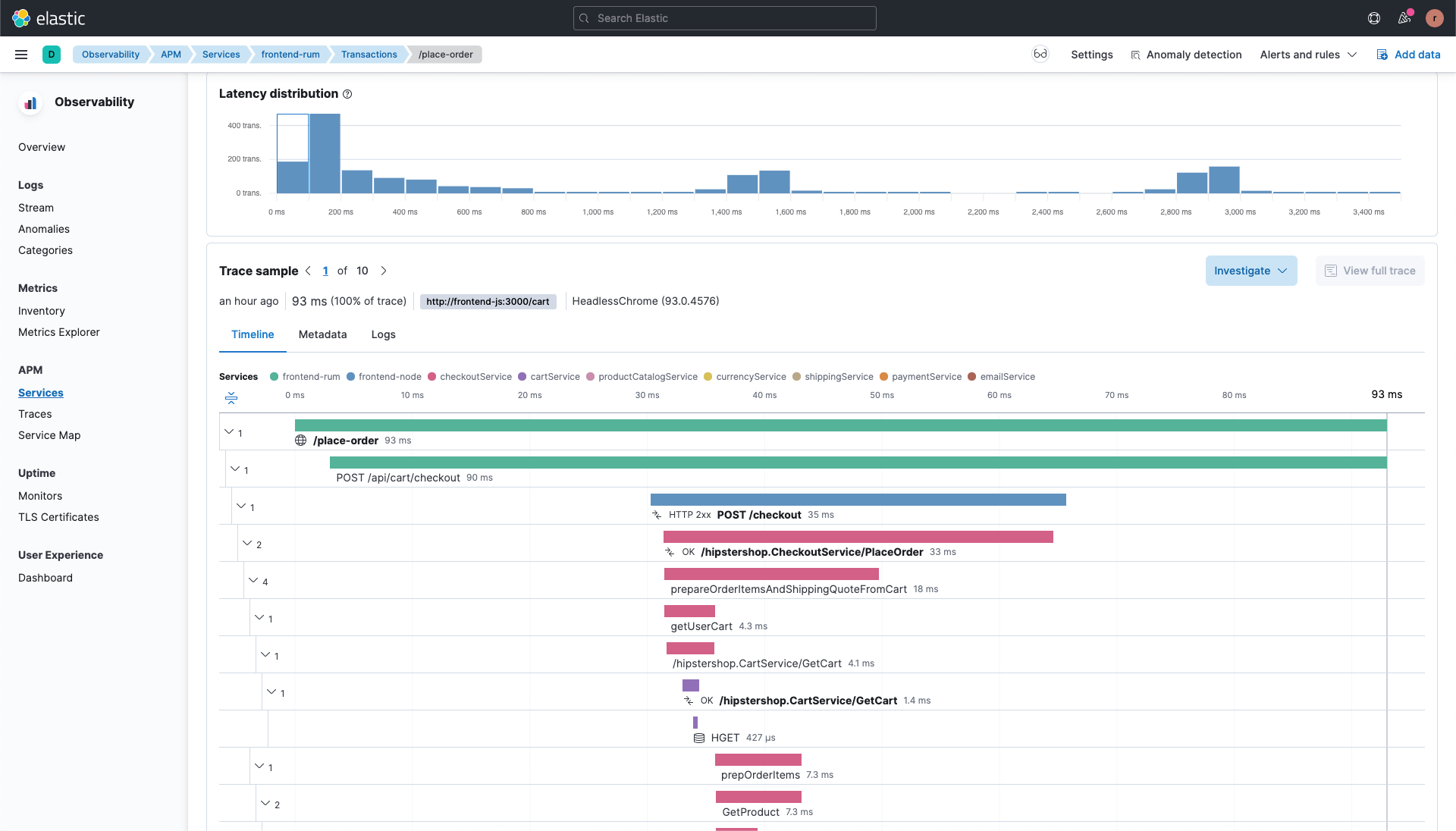Open Anomalies in the sidebar

(44, 229)
